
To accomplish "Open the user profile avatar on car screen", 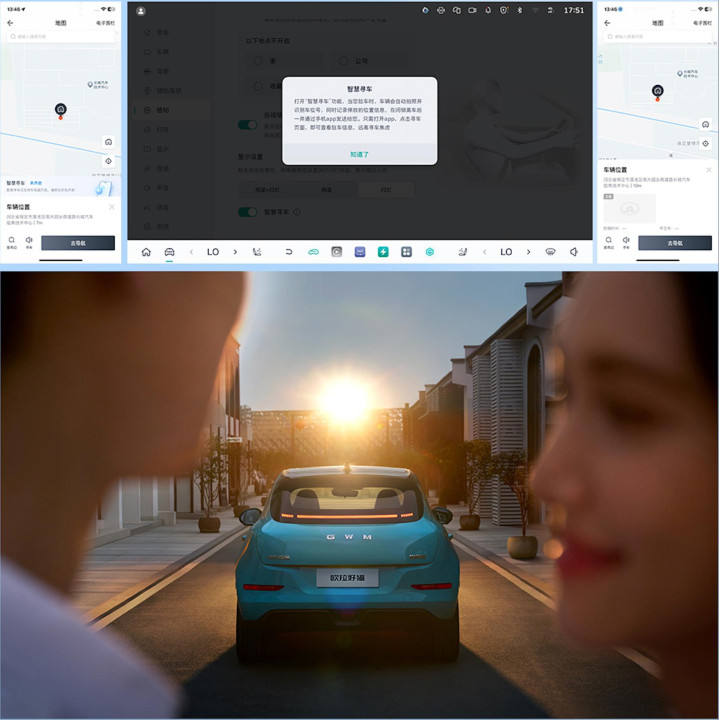I will 141,11.
